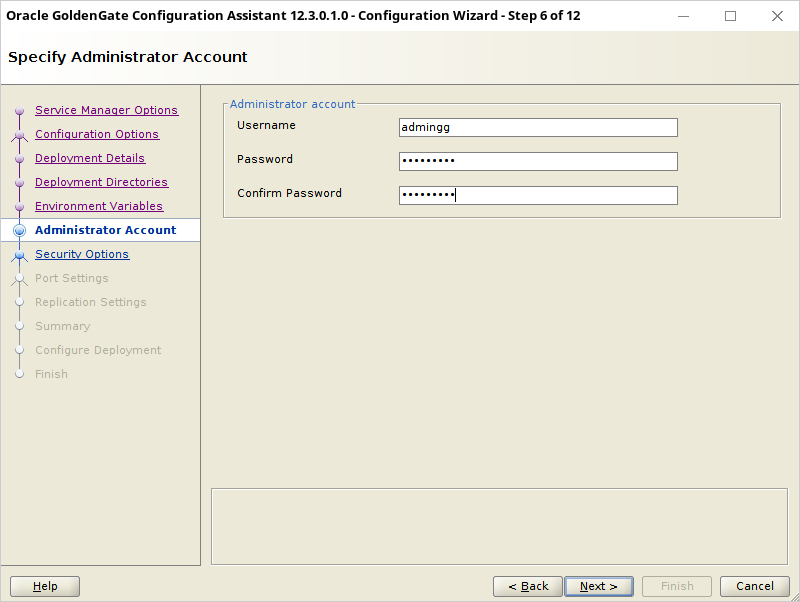Image resolution: width=800 pixels, height=602 pixels.
Task: Click the Security Options step bullet
Action: [x=19, y=255]
